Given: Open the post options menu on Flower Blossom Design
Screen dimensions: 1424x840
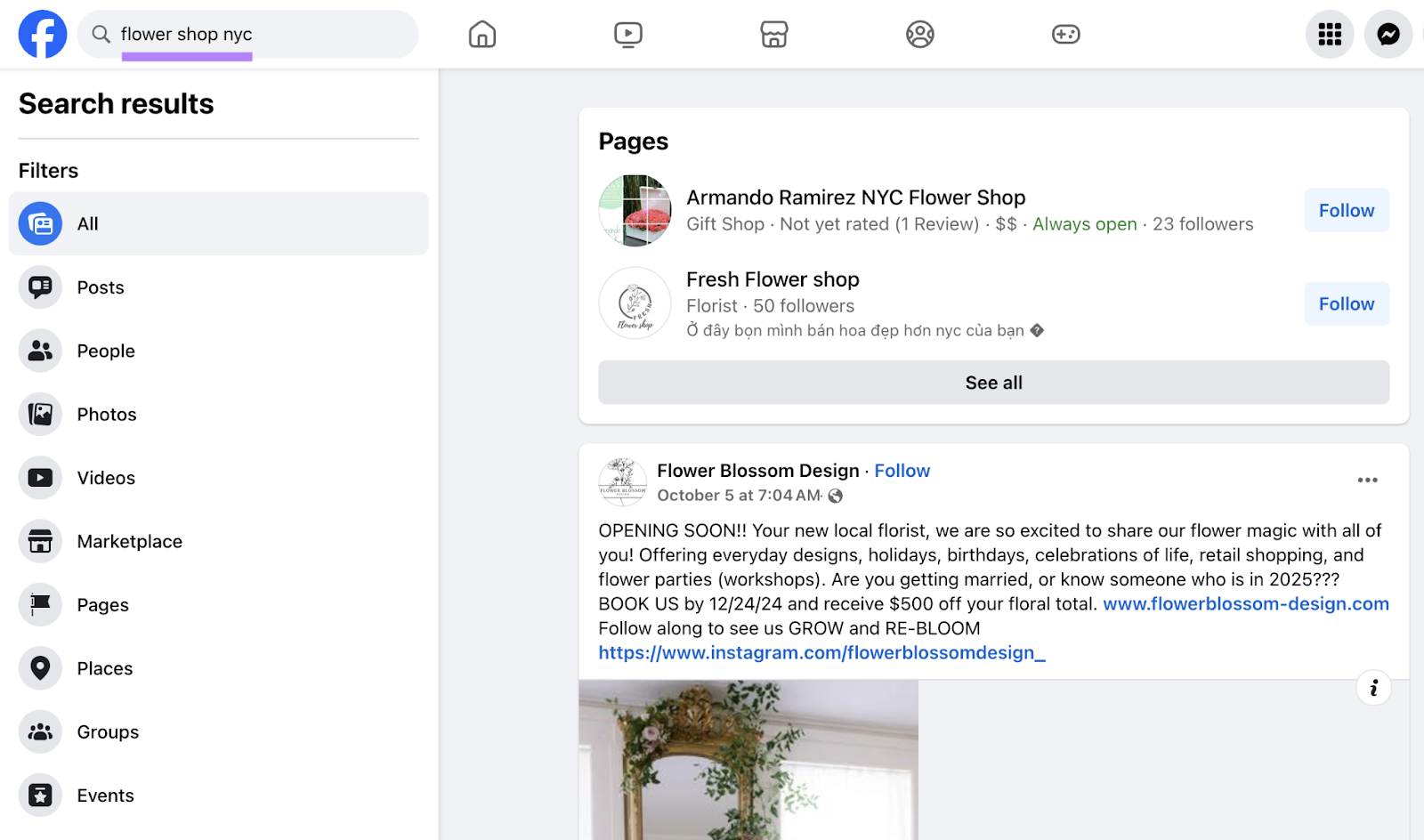Looking at the screenshot, I should tap(1368, 480).
